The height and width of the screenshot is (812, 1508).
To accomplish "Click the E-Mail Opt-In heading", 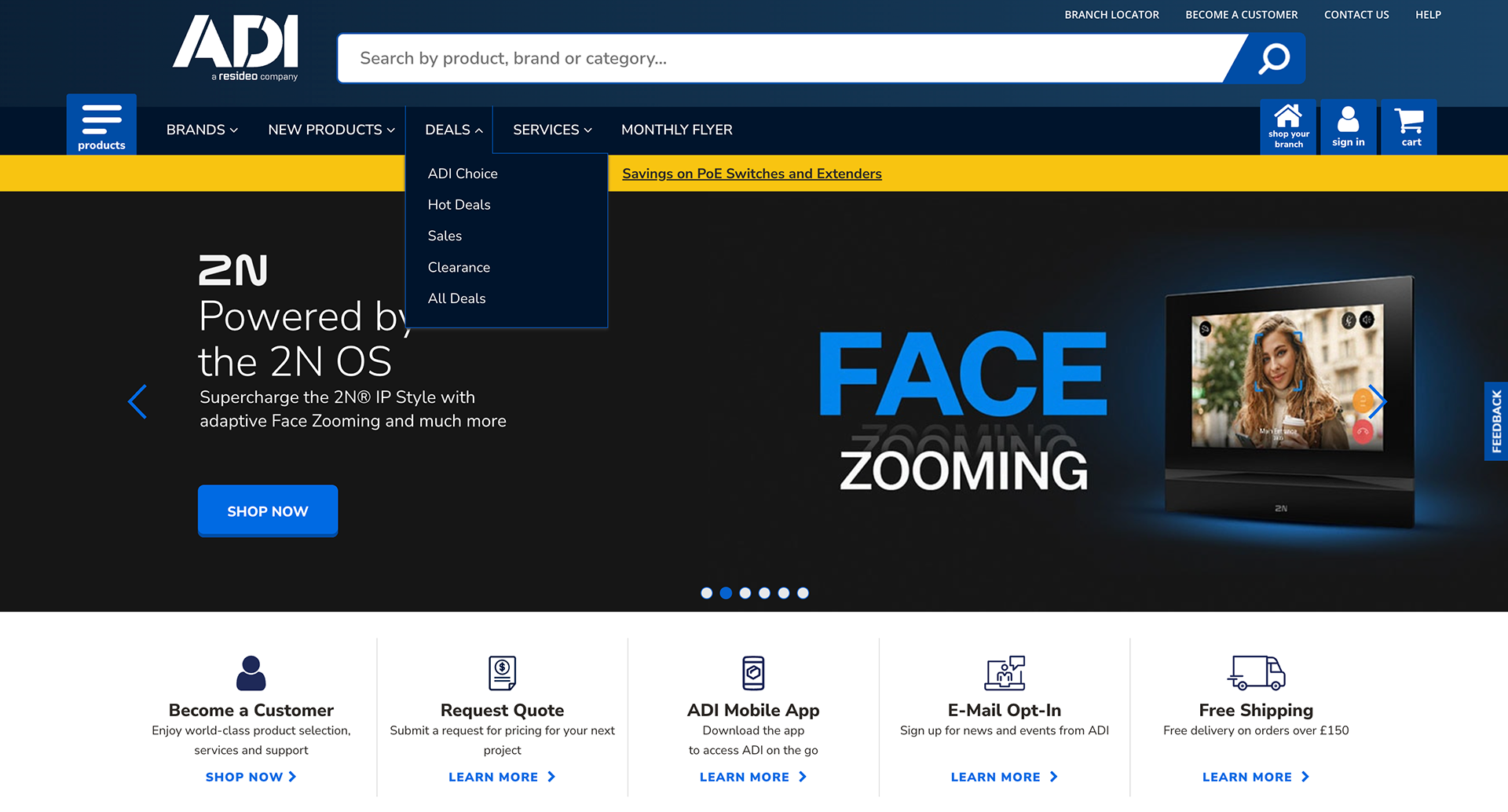I will click(x=1005, y=710).
